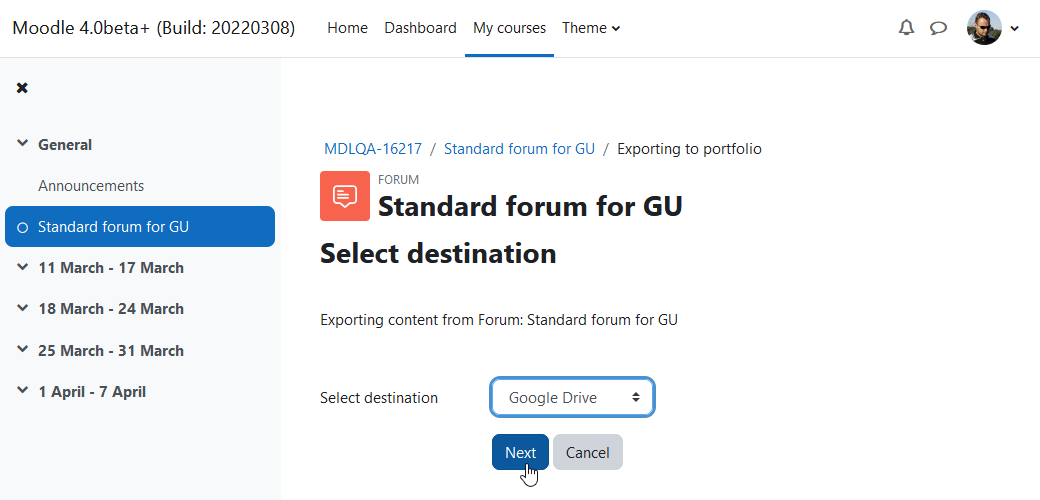
Task: Expand the 11 March - 17 March section
Action: (x=23, y=267)
